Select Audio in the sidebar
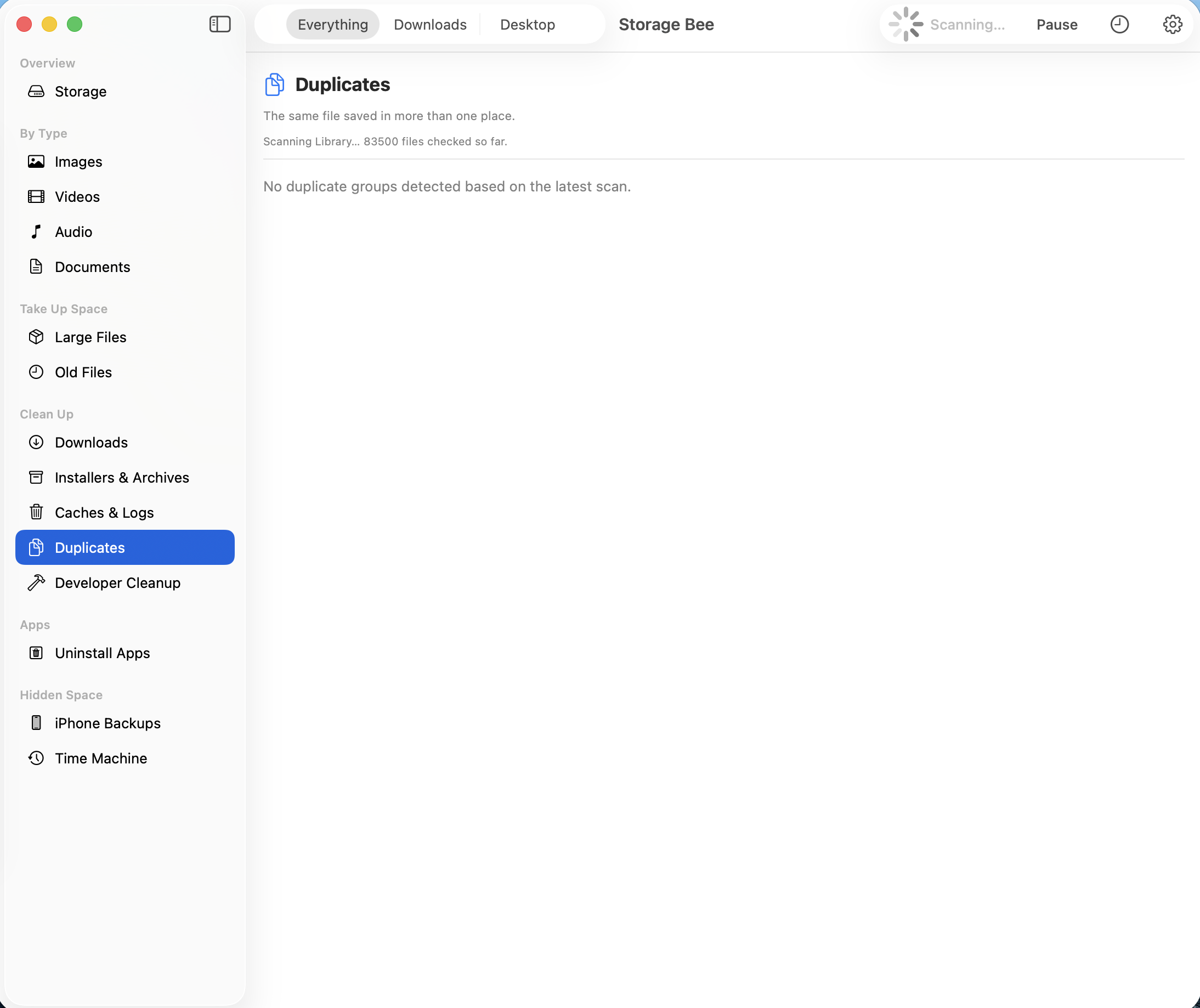The width and height of the screenshot is (1200, 1008). coord(125,231)
